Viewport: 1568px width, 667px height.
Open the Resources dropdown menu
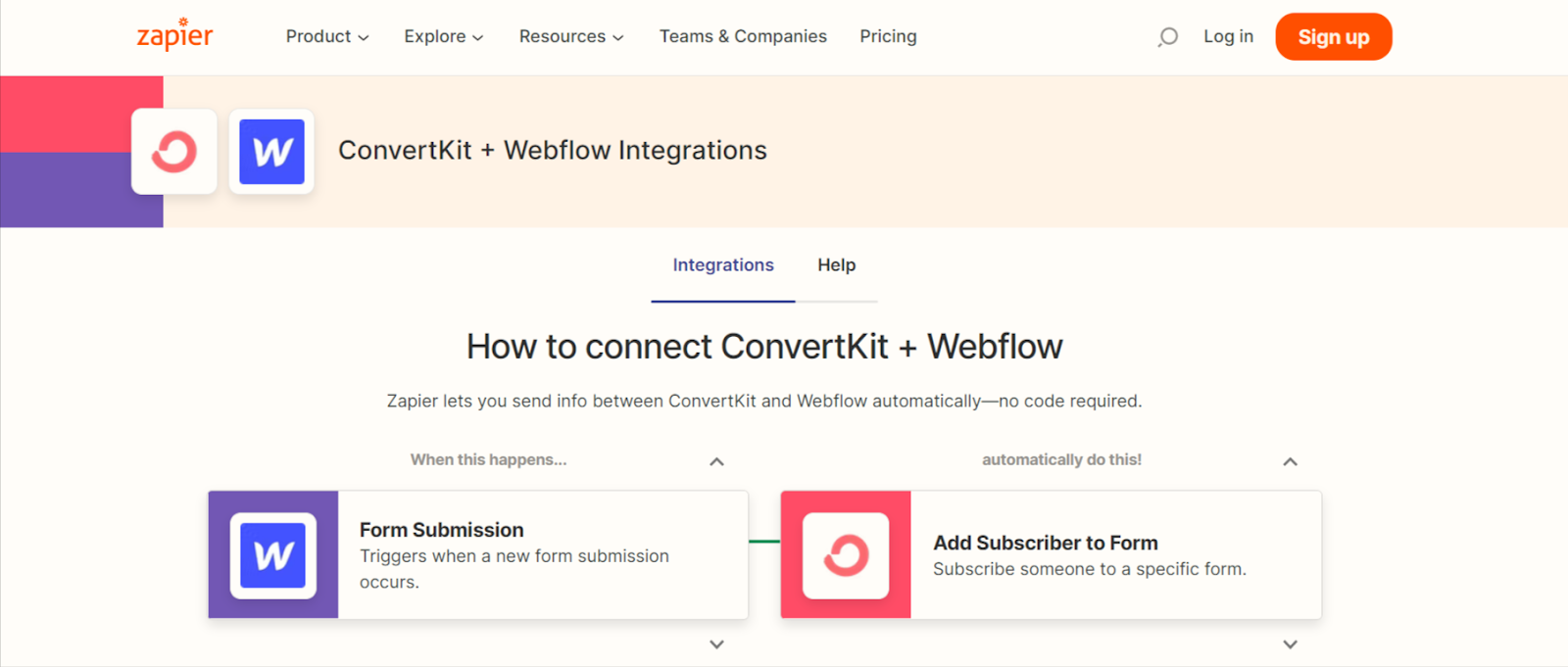tap(571, 36)
